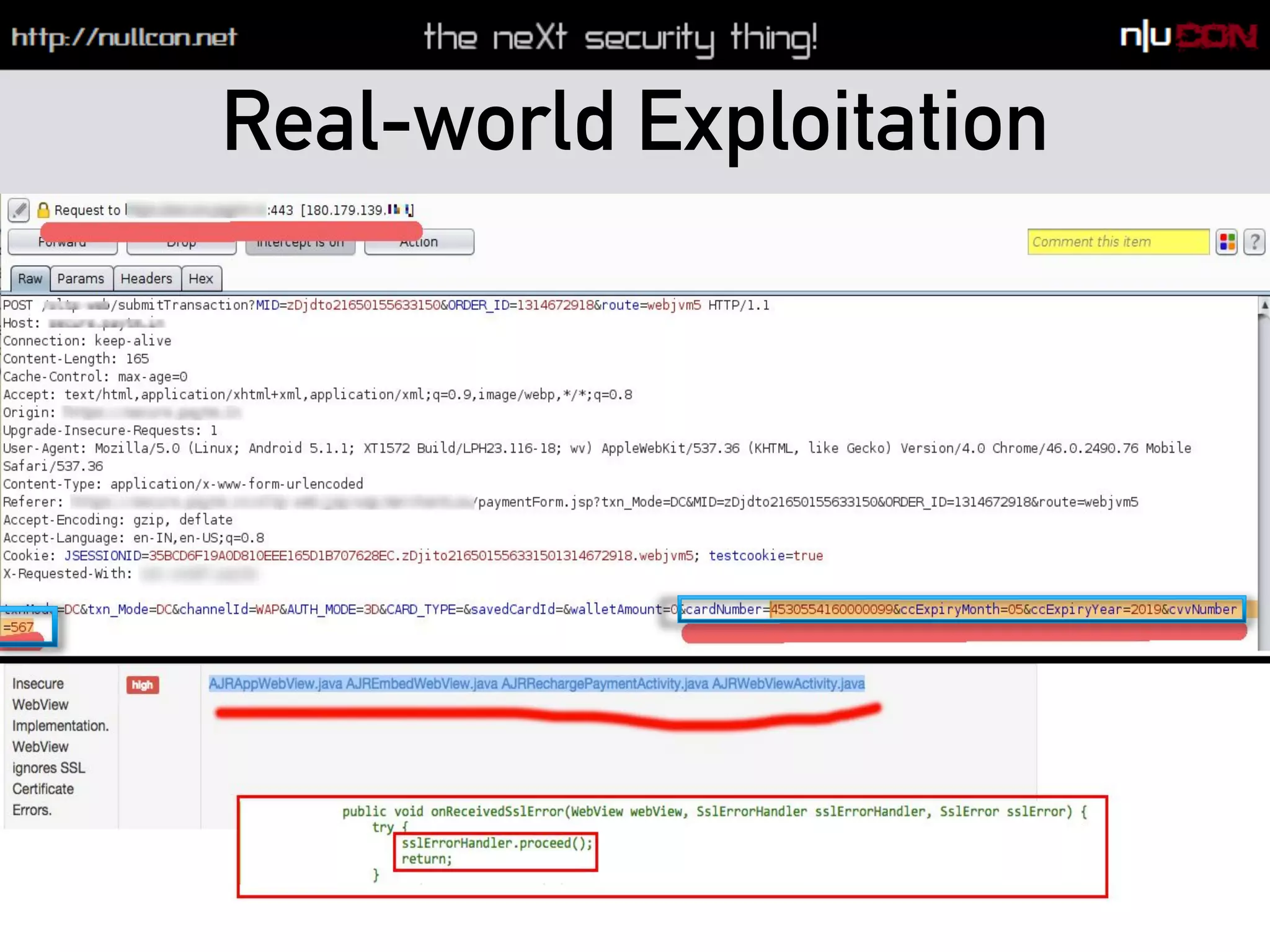The width and height of the screenshot is (1270, 952).
Task: Click the Forward button
Action: coord(63,242)
